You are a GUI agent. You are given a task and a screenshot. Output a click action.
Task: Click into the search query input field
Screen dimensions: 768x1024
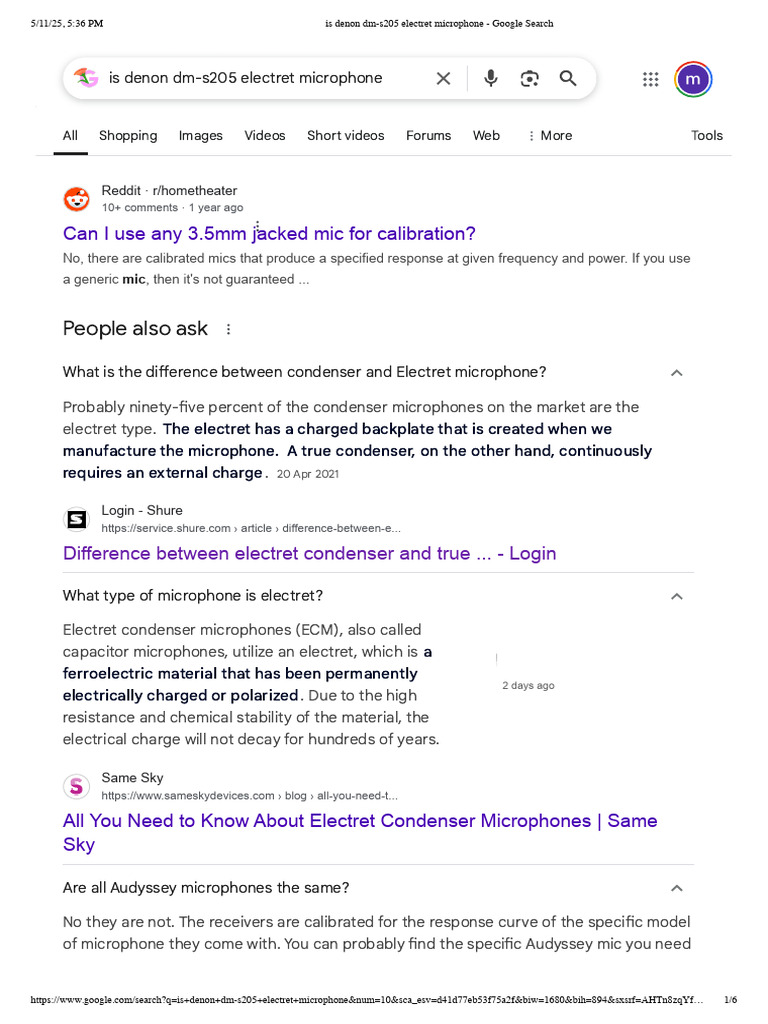point(260,78)
